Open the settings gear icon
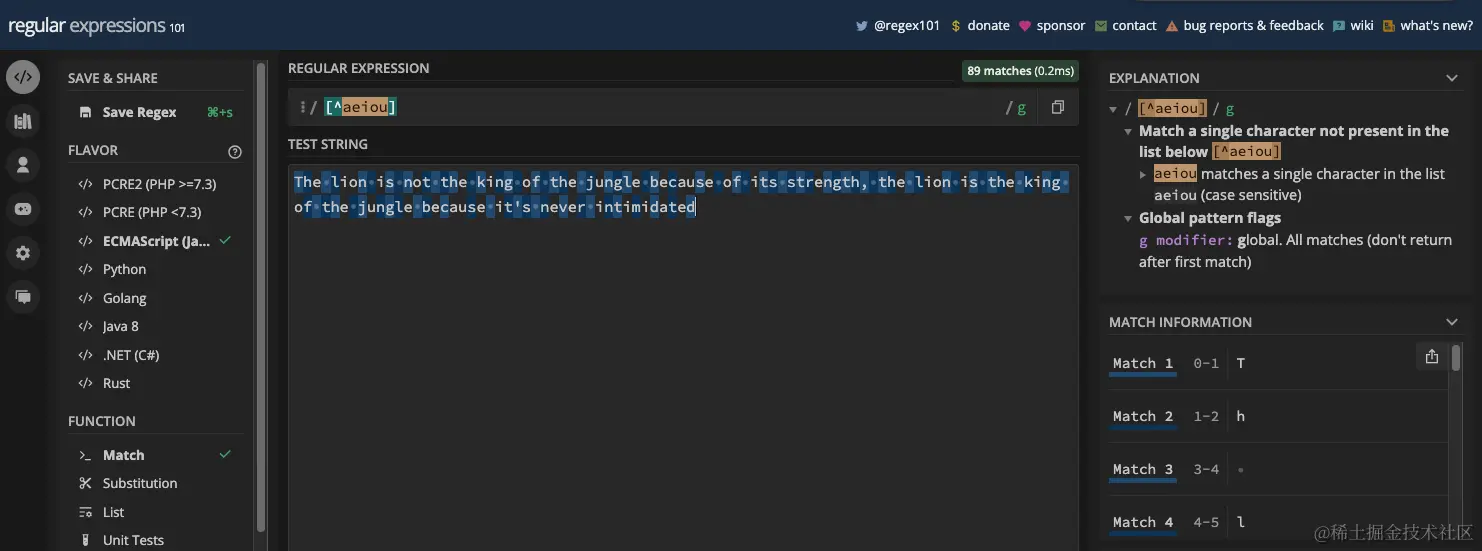 23,253
